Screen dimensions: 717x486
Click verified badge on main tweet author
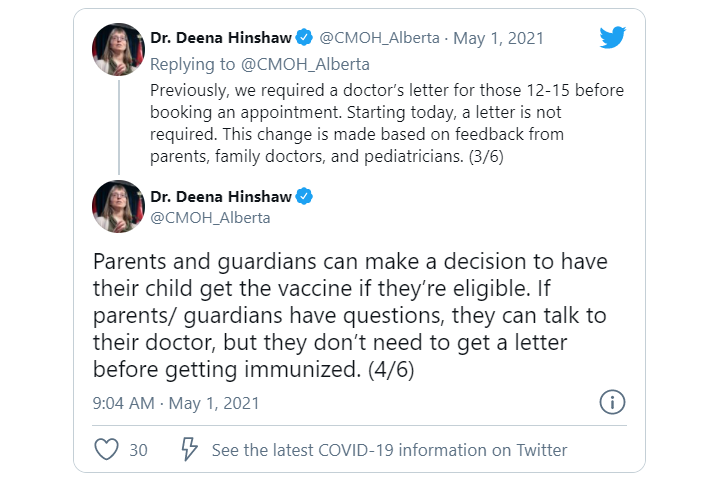coord(304,196)
